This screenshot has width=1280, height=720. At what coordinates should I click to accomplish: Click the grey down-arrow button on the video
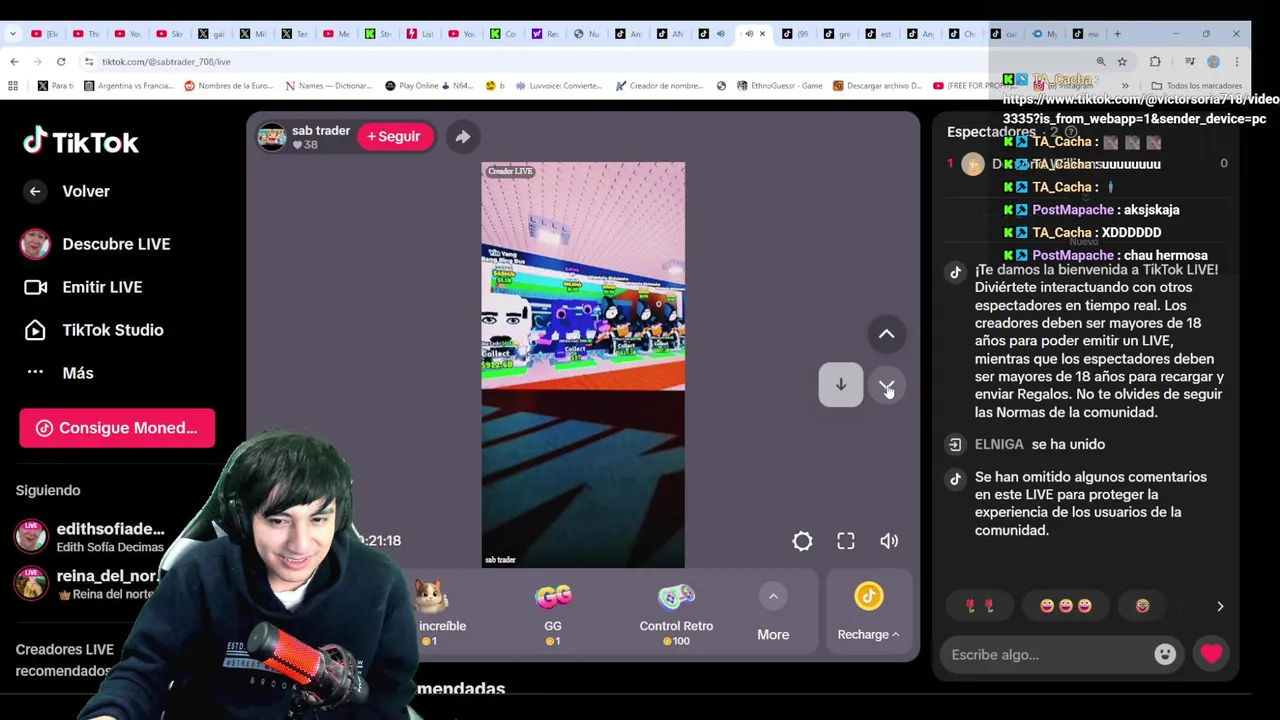(841, 385)
